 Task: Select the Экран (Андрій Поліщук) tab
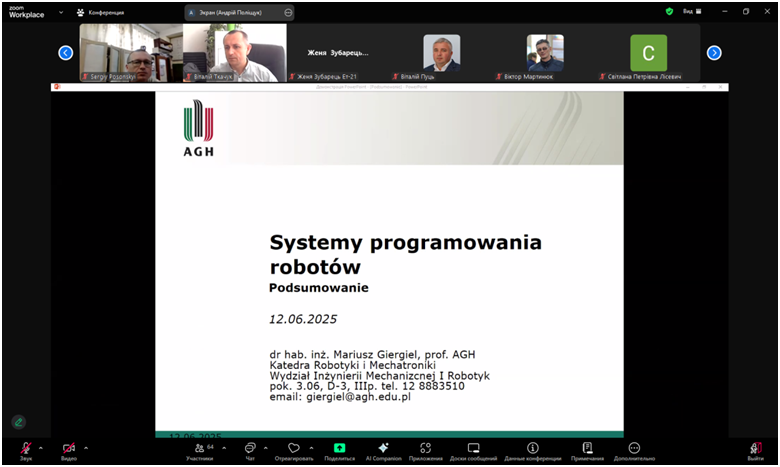pos(239,12)
